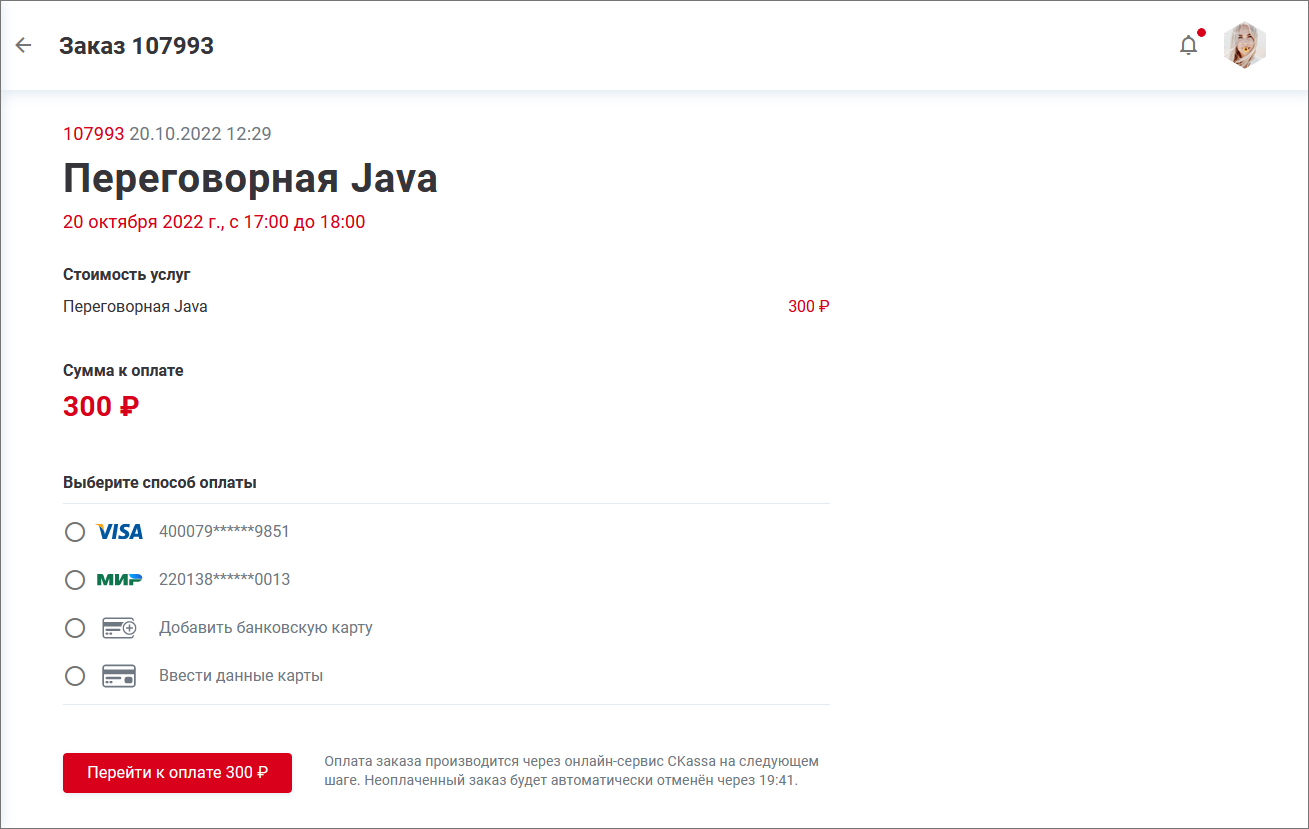Click the Переговорная Java heading
Screen dimensions: 1309x829
pos(250,179)
